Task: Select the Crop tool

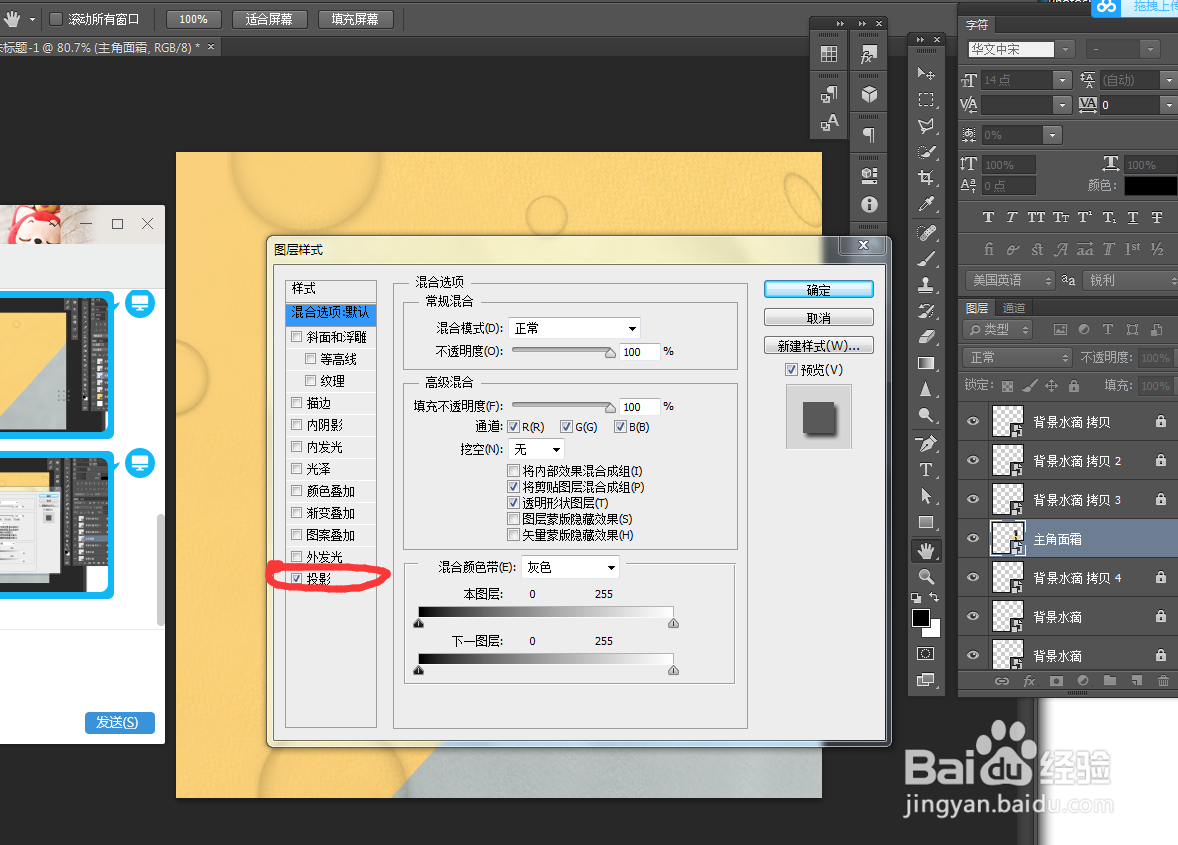Action: coord(926,178)
